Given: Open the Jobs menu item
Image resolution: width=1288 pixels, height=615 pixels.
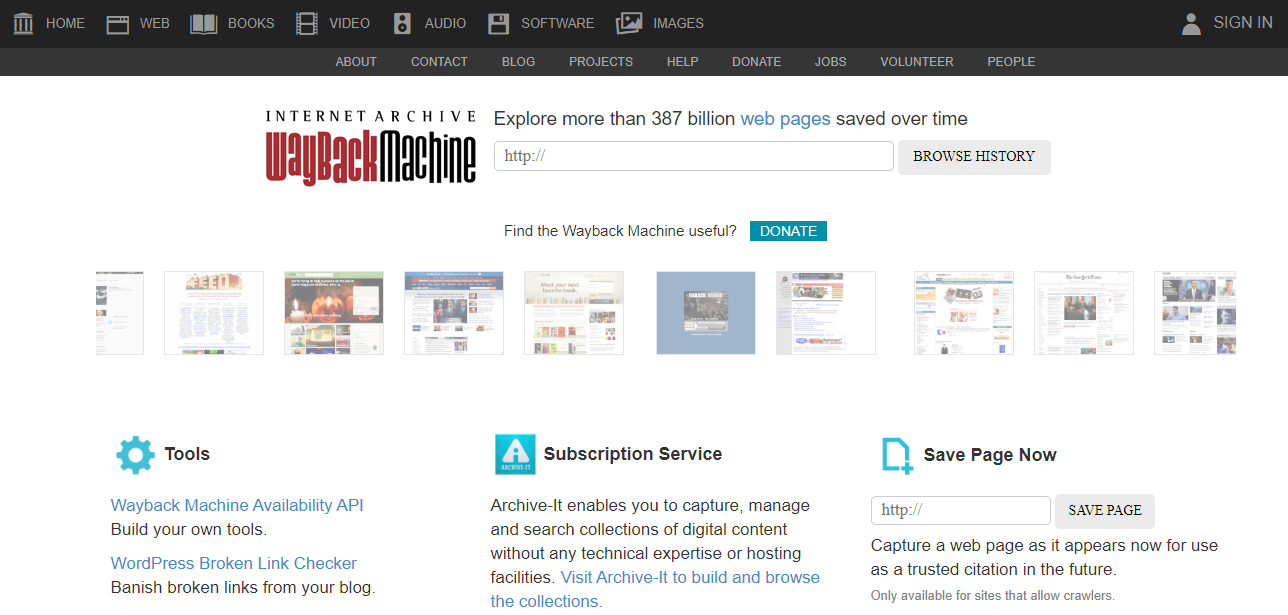Looking at the screenshot, I should (830, 62).
